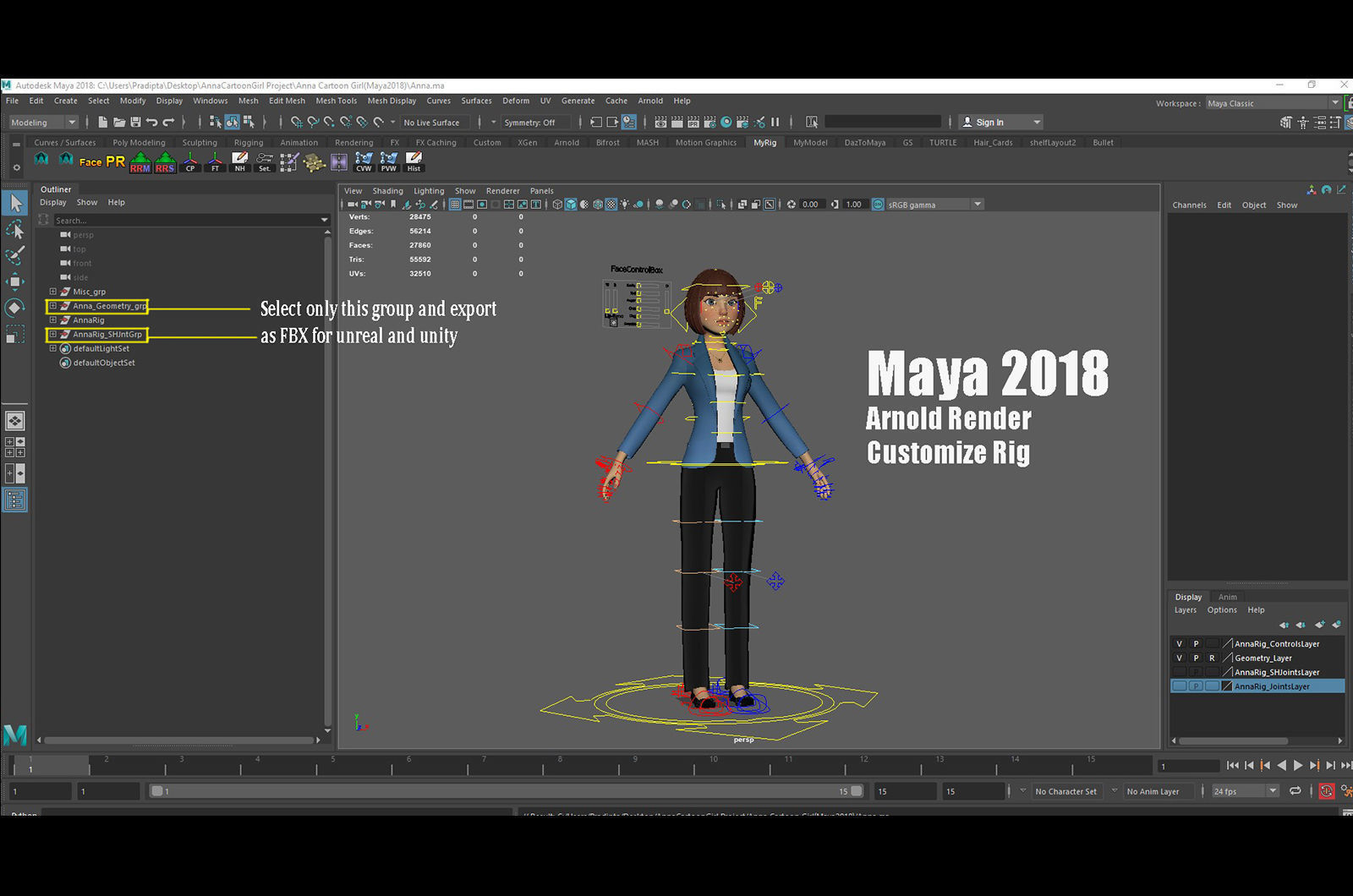
Task: Click the PR shelf button
Action: [x=115, y=161]
